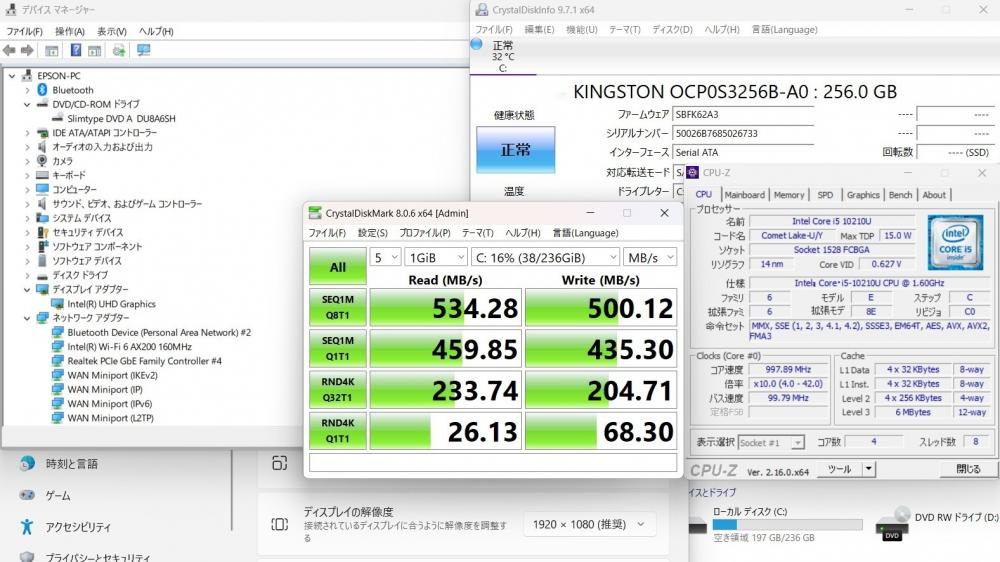Image resolution: width=1000 pixels, height=562 pixels.
Task: Open アクセシビリティ in Settings sidebar
Action: (78, 527)
